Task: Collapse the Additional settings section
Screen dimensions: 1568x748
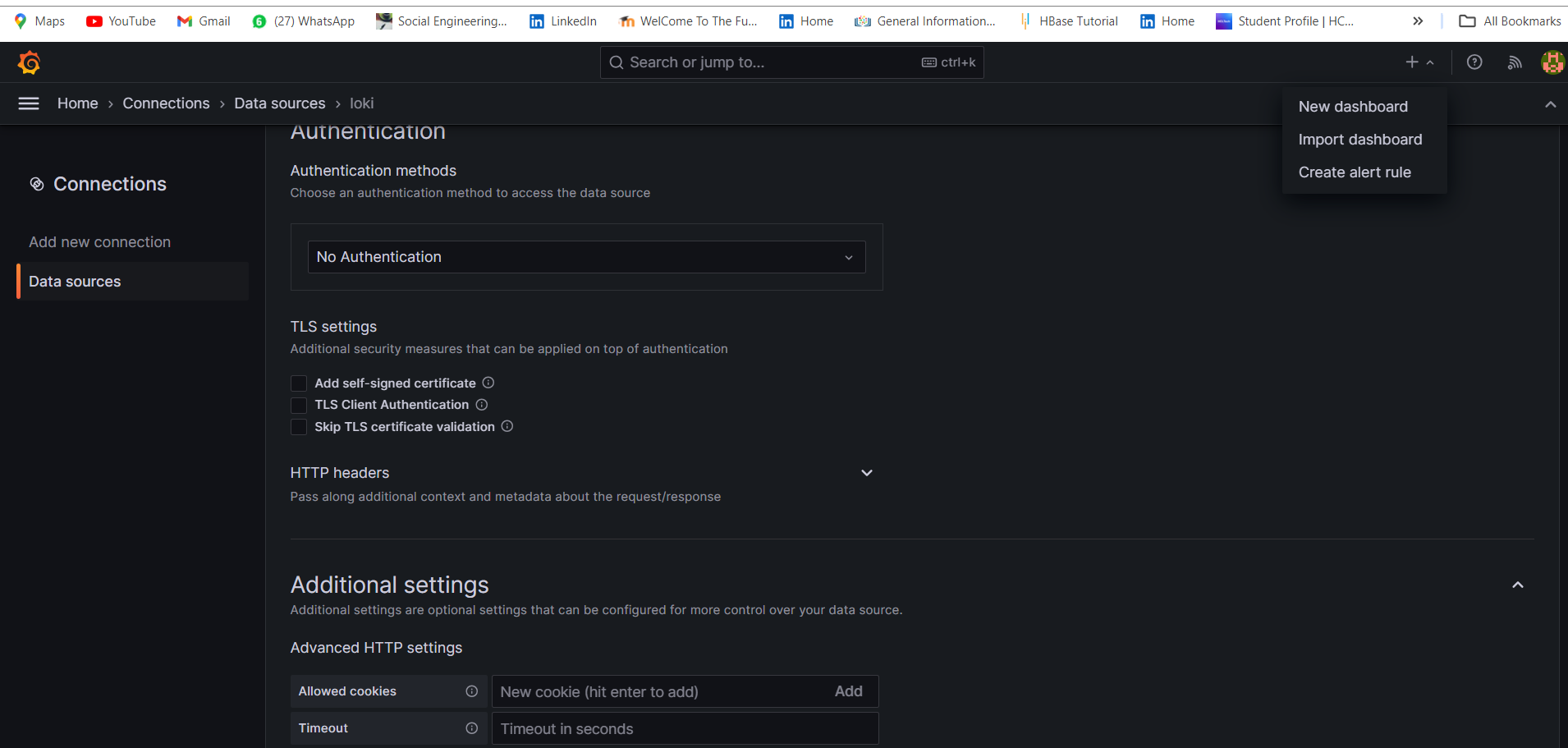Action: (1518, 585)
